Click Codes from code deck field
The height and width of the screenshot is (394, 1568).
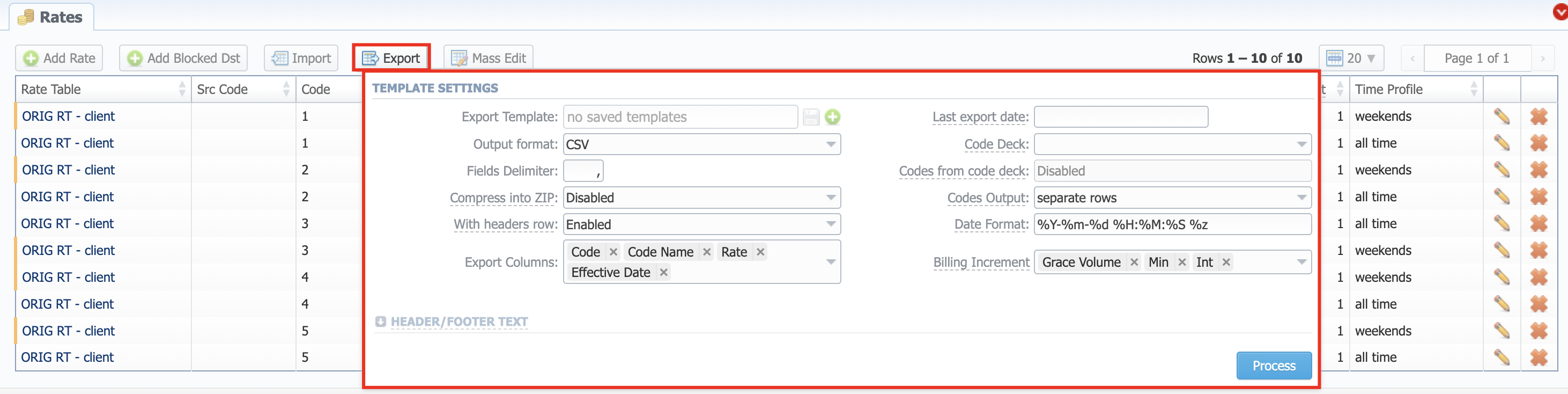click(x=1172, y=171)
